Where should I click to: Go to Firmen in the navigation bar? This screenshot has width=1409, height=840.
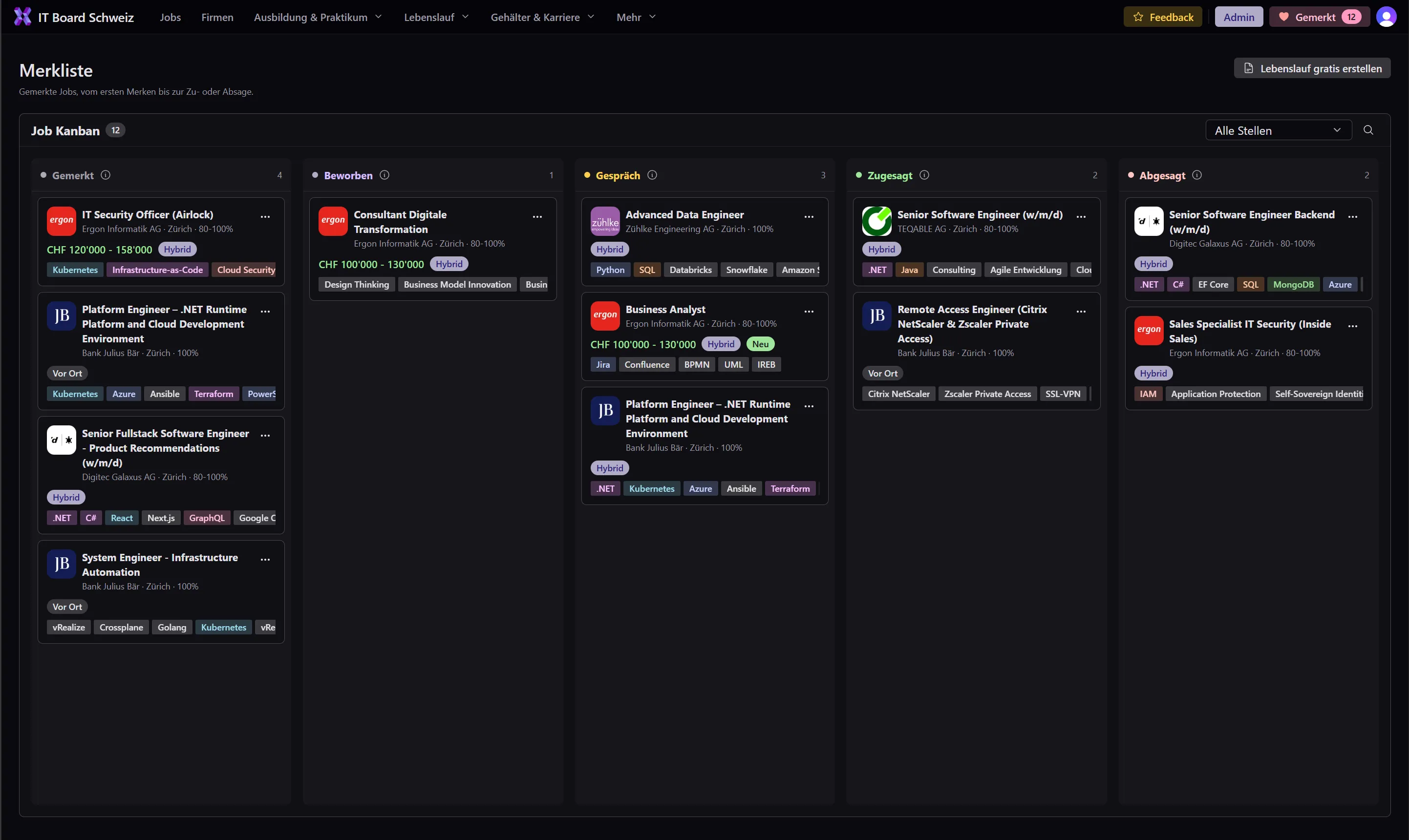[217, 17]
